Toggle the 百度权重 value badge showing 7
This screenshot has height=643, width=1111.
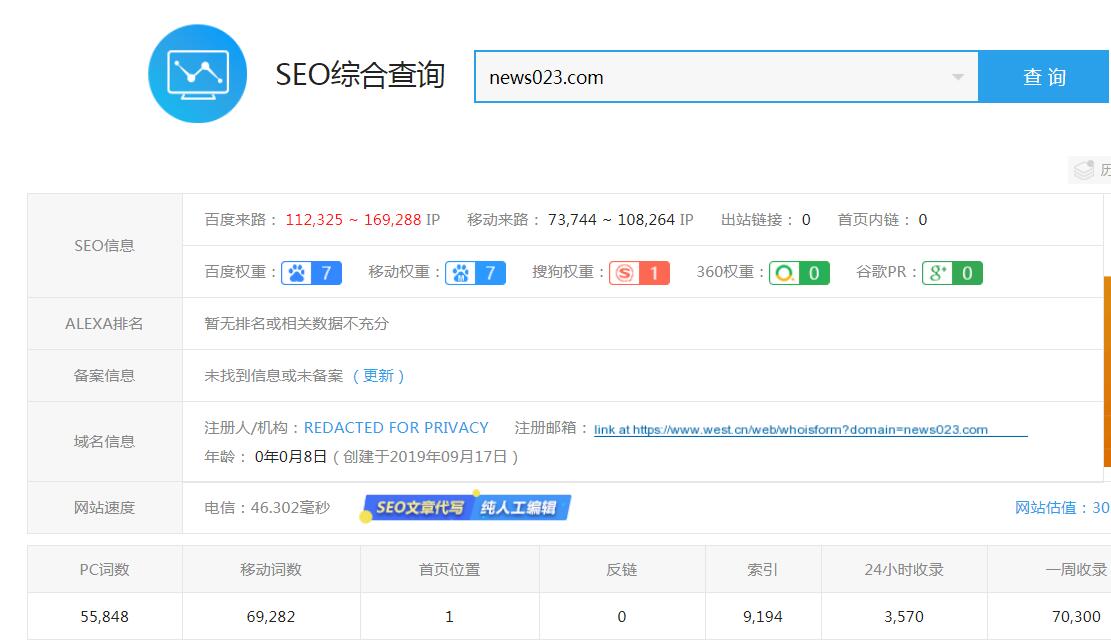click(x=325, y=272)
